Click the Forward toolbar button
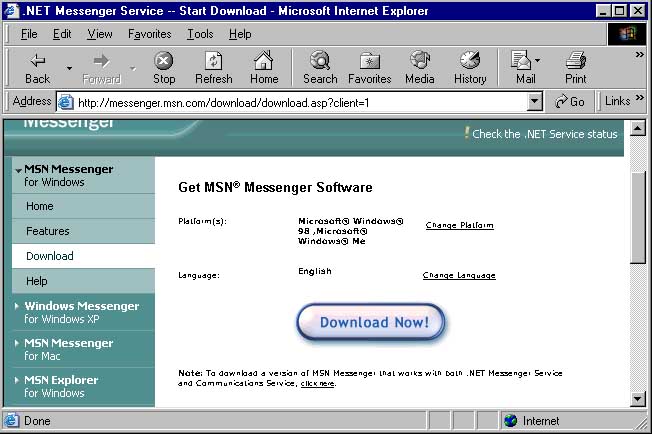The image size is (652, 434). [x=101, y=68]
